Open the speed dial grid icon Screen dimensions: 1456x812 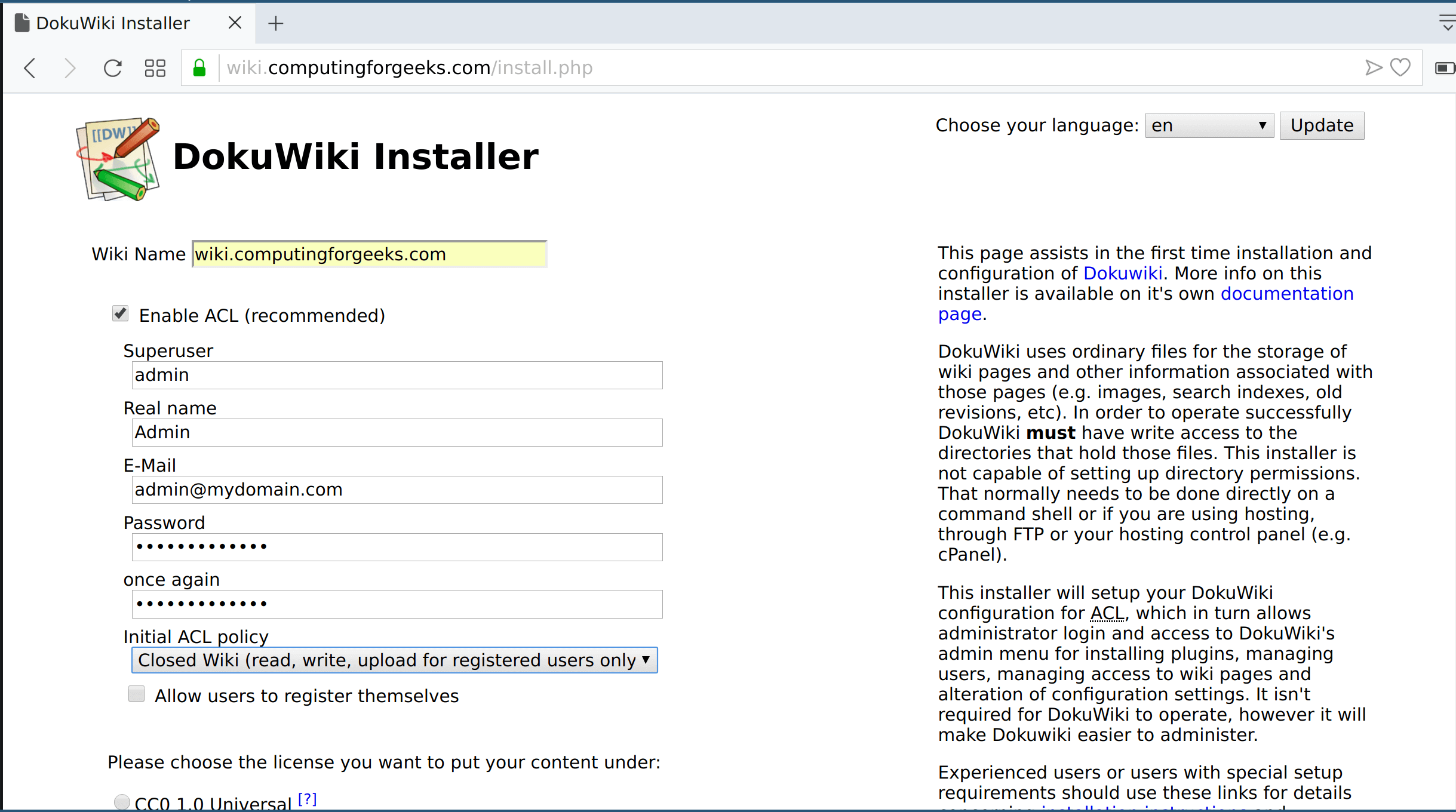coord(155,68)
